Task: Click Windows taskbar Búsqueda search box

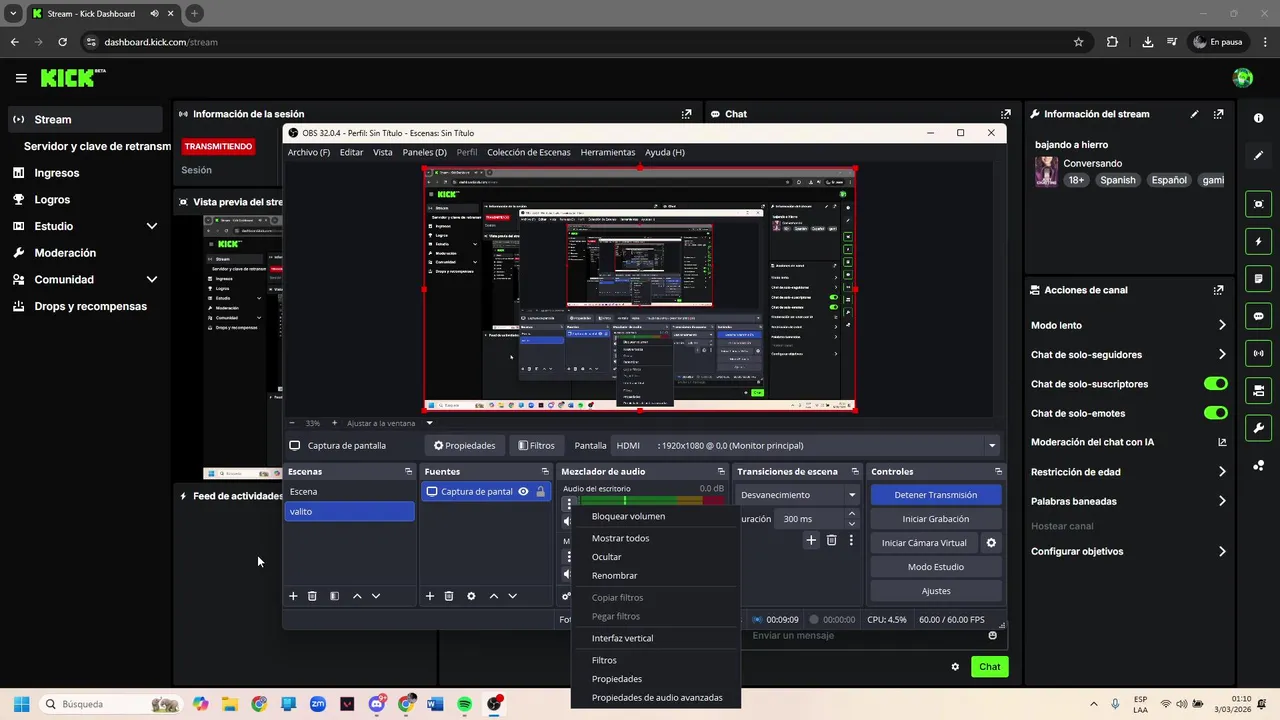Action: click(111, 704)
